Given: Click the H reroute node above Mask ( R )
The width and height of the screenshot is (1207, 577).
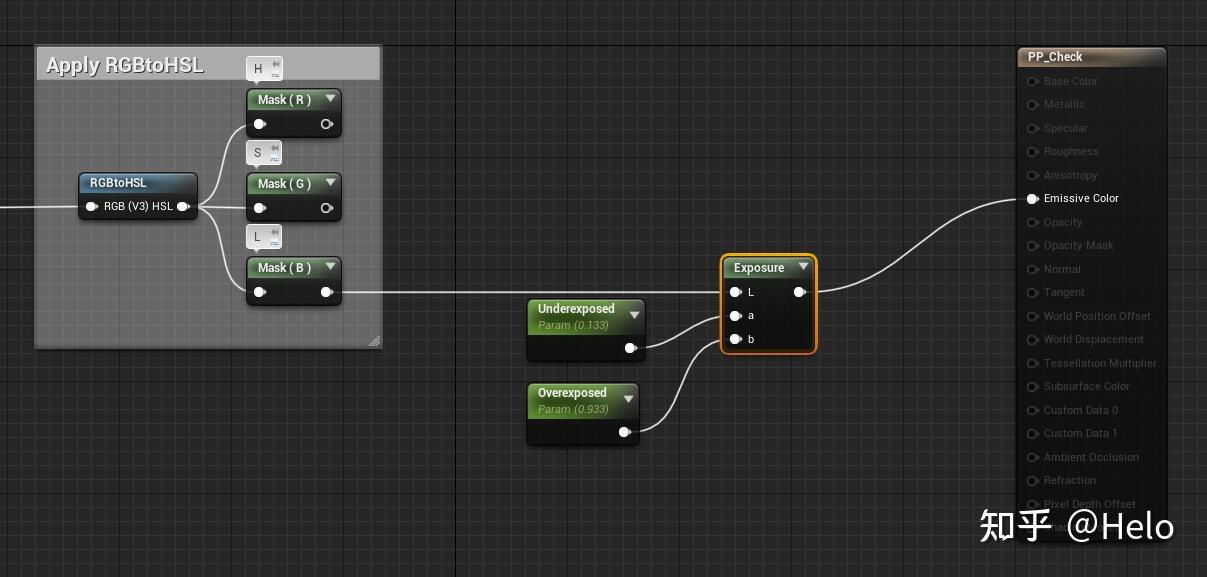Looking at the screenshot, I should tap(263, 67).
